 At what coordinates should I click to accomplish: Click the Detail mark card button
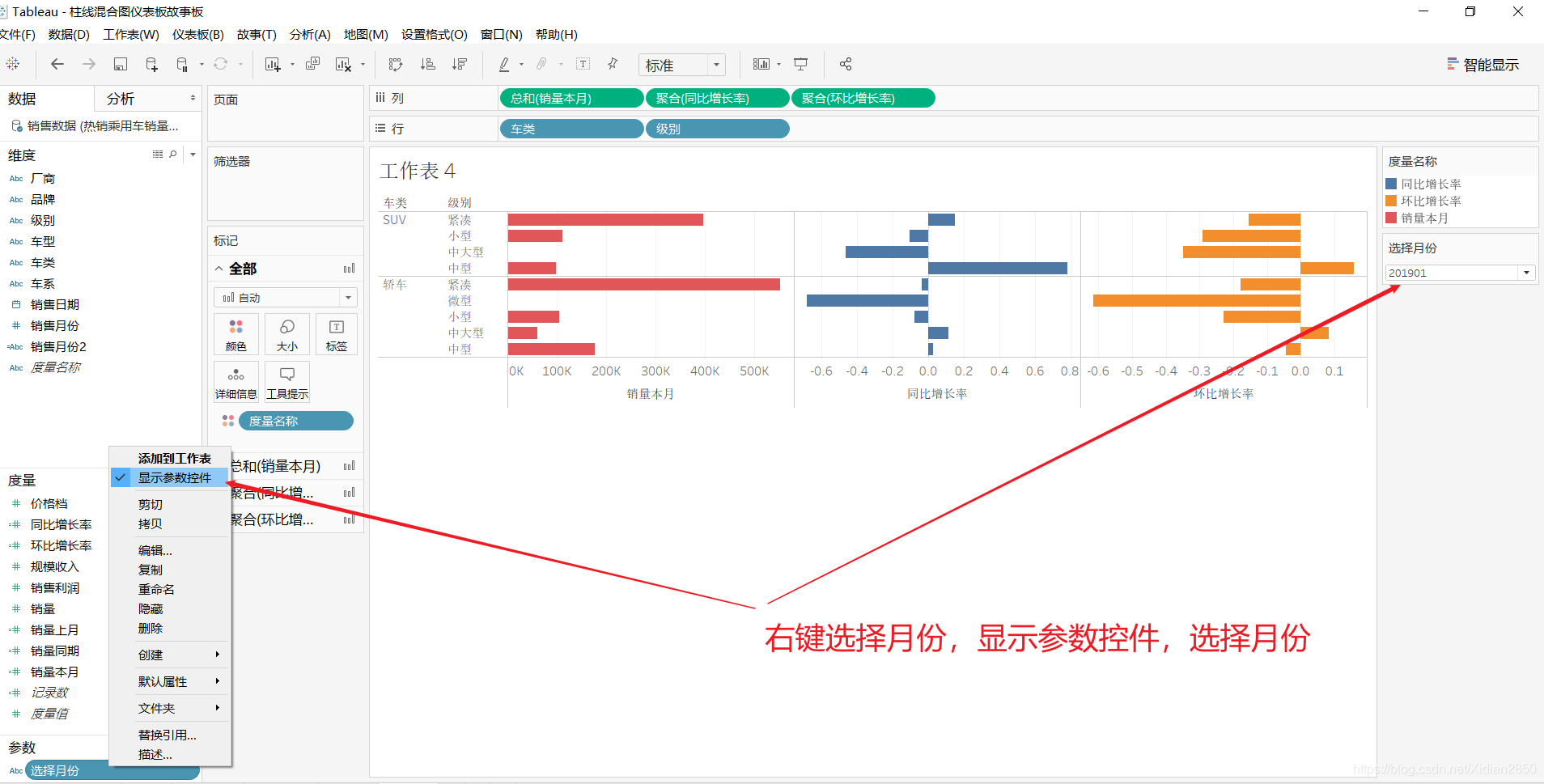click(236, 382)
